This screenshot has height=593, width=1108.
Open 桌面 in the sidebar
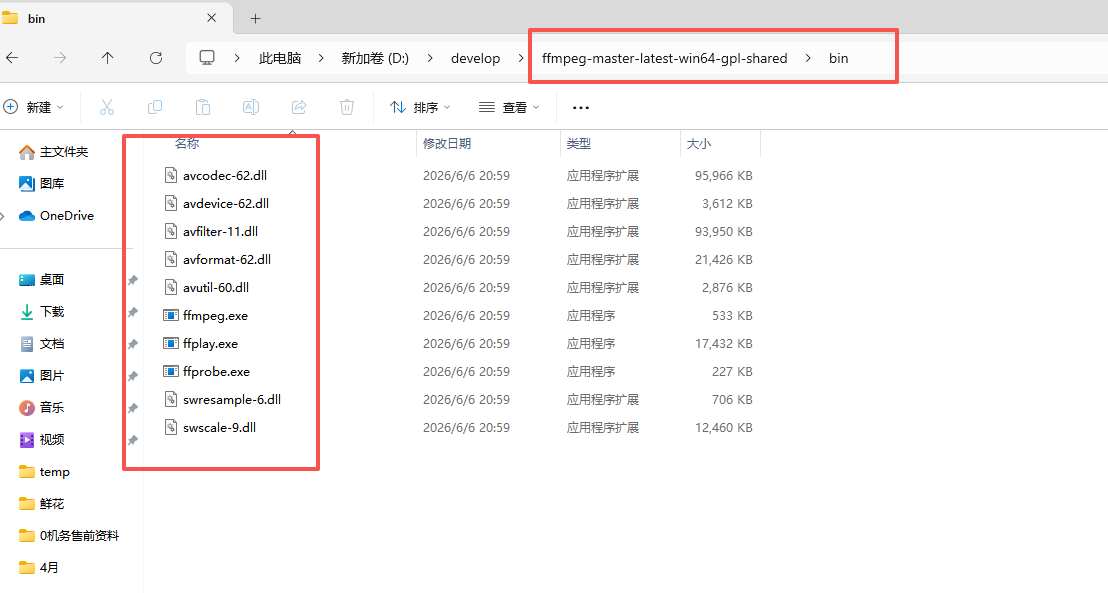(x=42, y=280)
